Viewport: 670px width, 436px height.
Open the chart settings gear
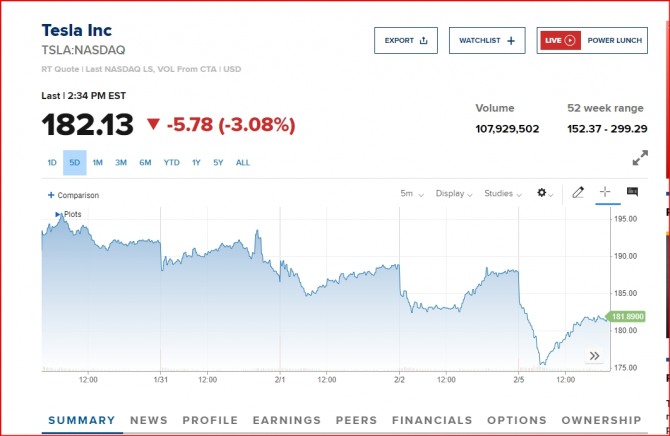543,193
